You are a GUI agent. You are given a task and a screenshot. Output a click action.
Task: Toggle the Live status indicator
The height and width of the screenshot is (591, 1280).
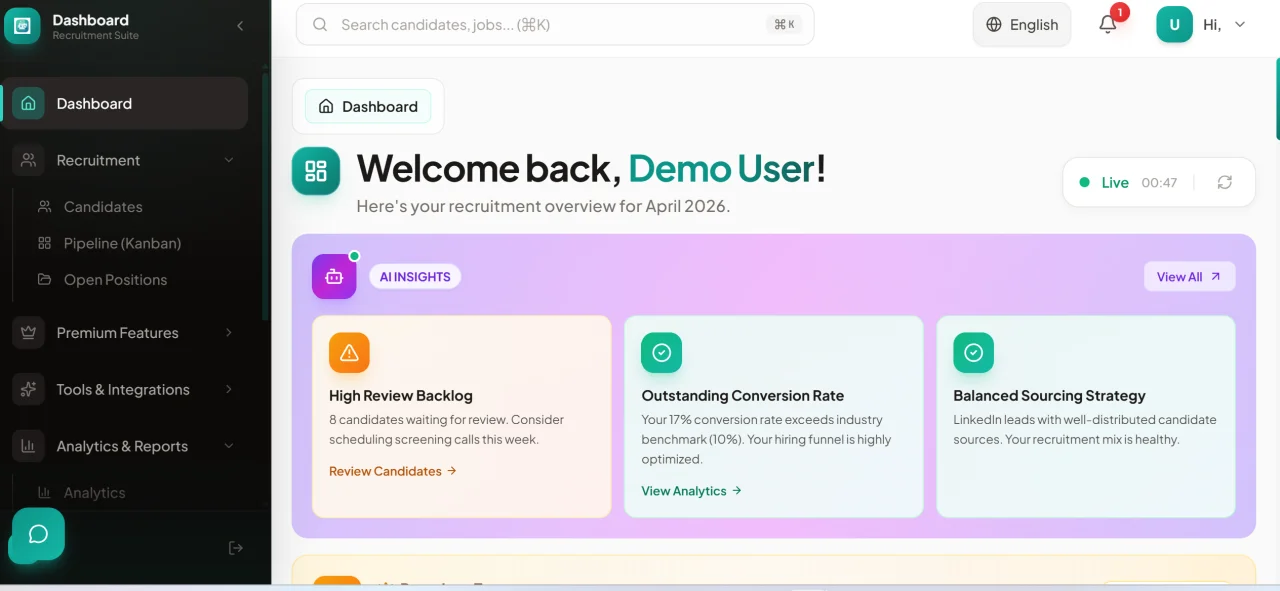coord(1105,183)
